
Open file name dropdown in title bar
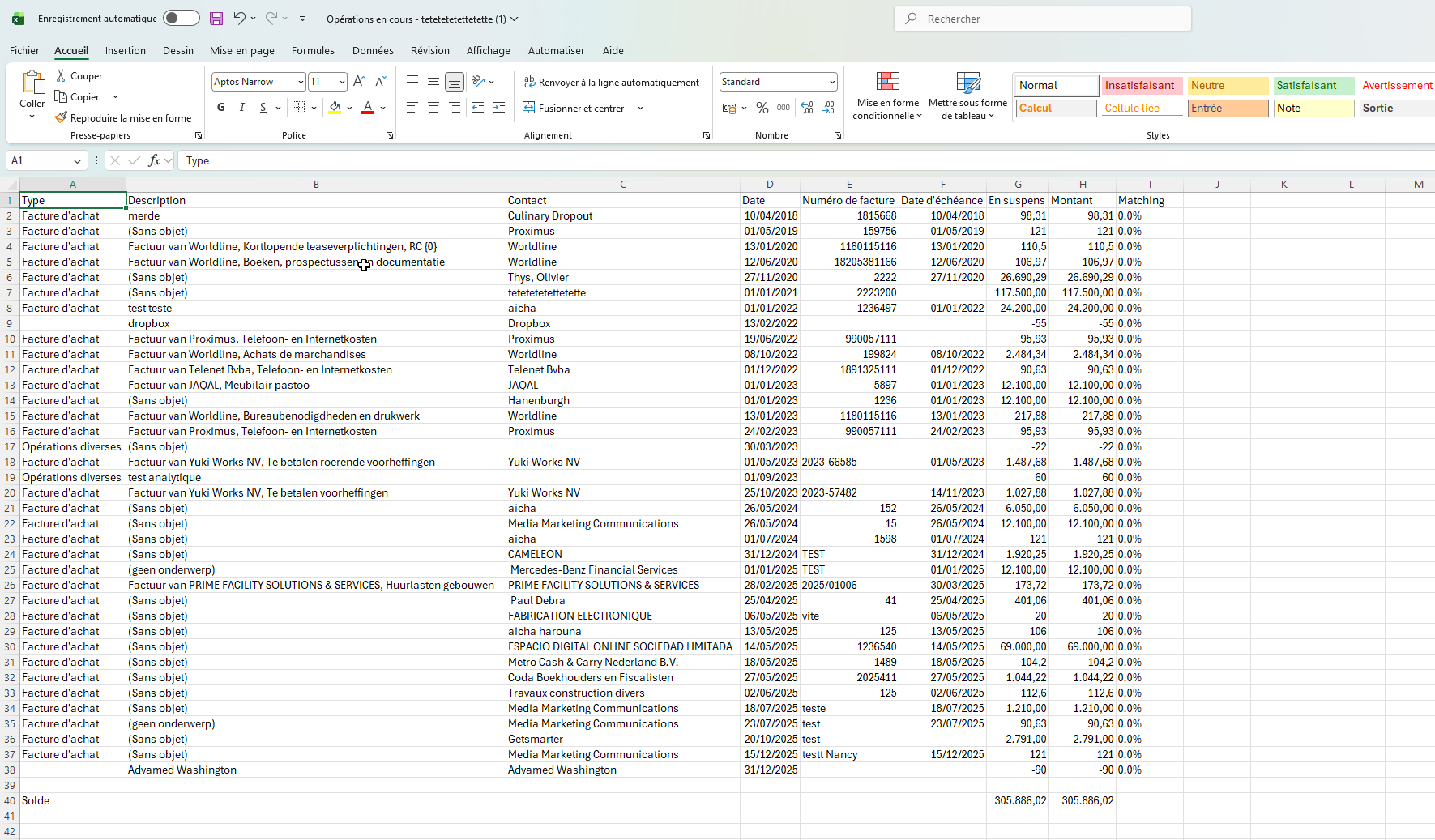[515, 19]
